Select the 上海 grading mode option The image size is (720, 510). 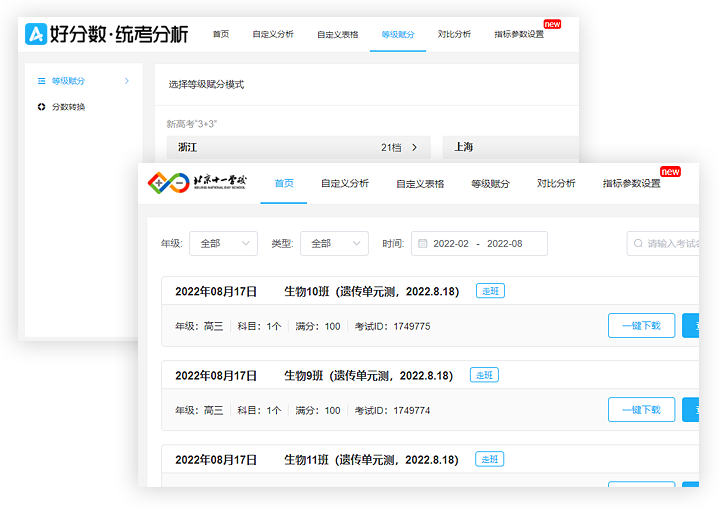click(x=510, y=147)
